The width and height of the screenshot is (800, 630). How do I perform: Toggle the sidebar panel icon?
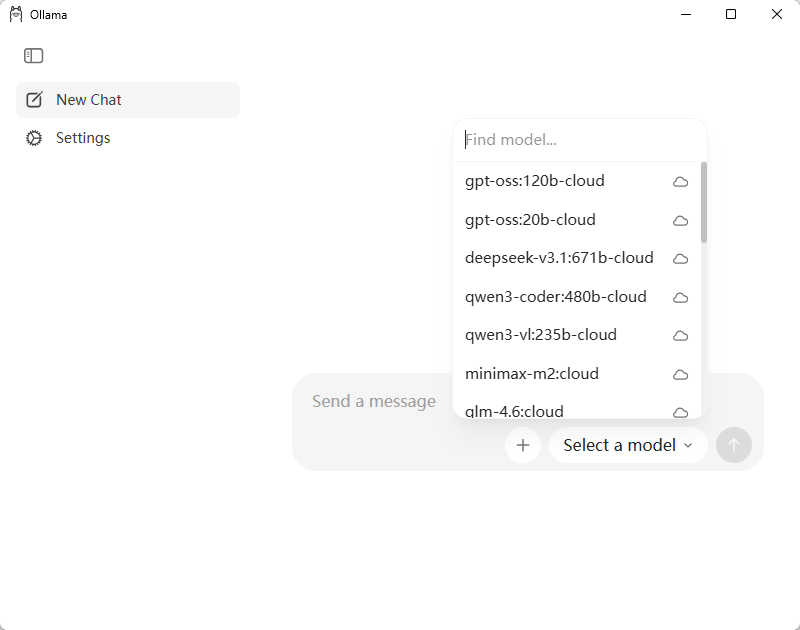click(x=34, y=56)
